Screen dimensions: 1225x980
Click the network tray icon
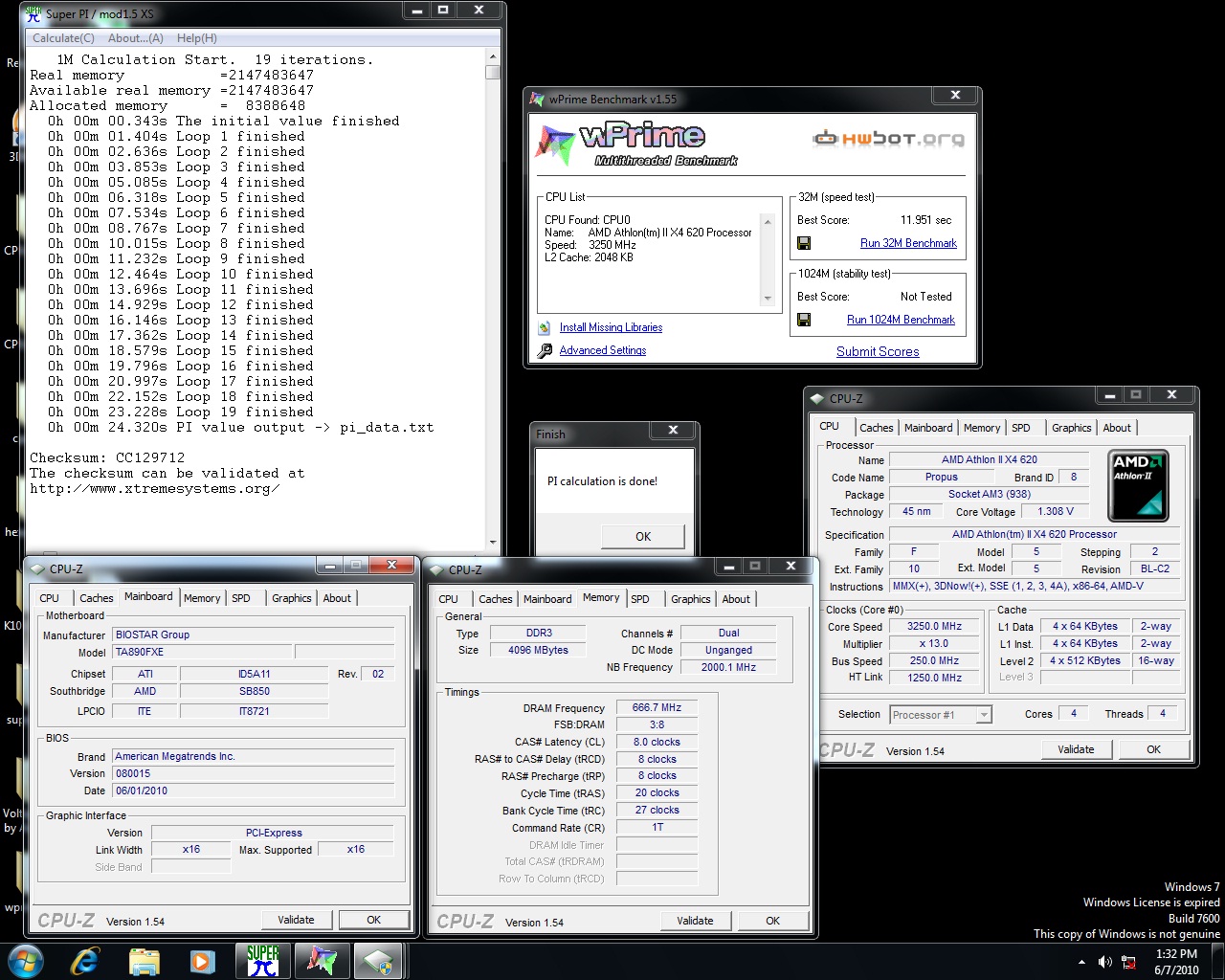point(1128,962)
